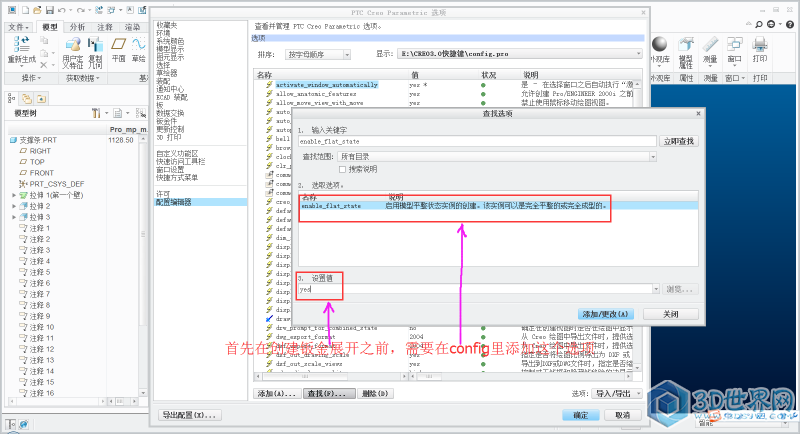Viewport: 800px width, 434px height.
Task: Select activate_window_automatically option row
Action: click(x=327, y=85)
